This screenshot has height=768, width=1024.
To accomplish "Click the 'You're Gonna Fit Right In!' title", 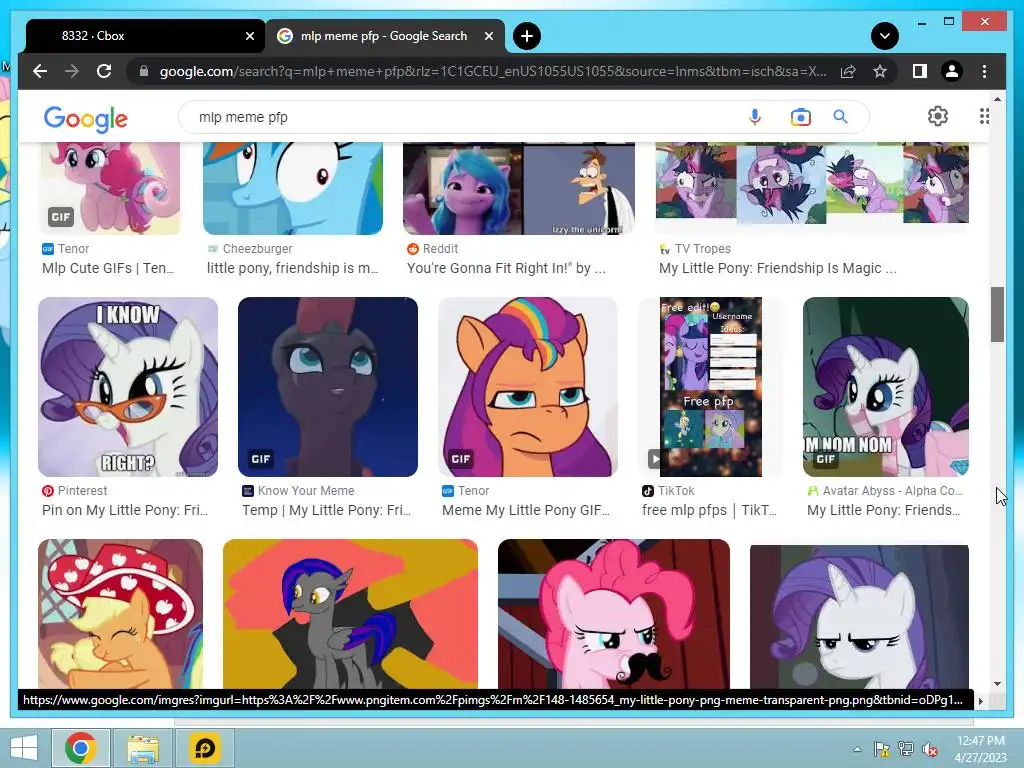I will pos(506,268).
